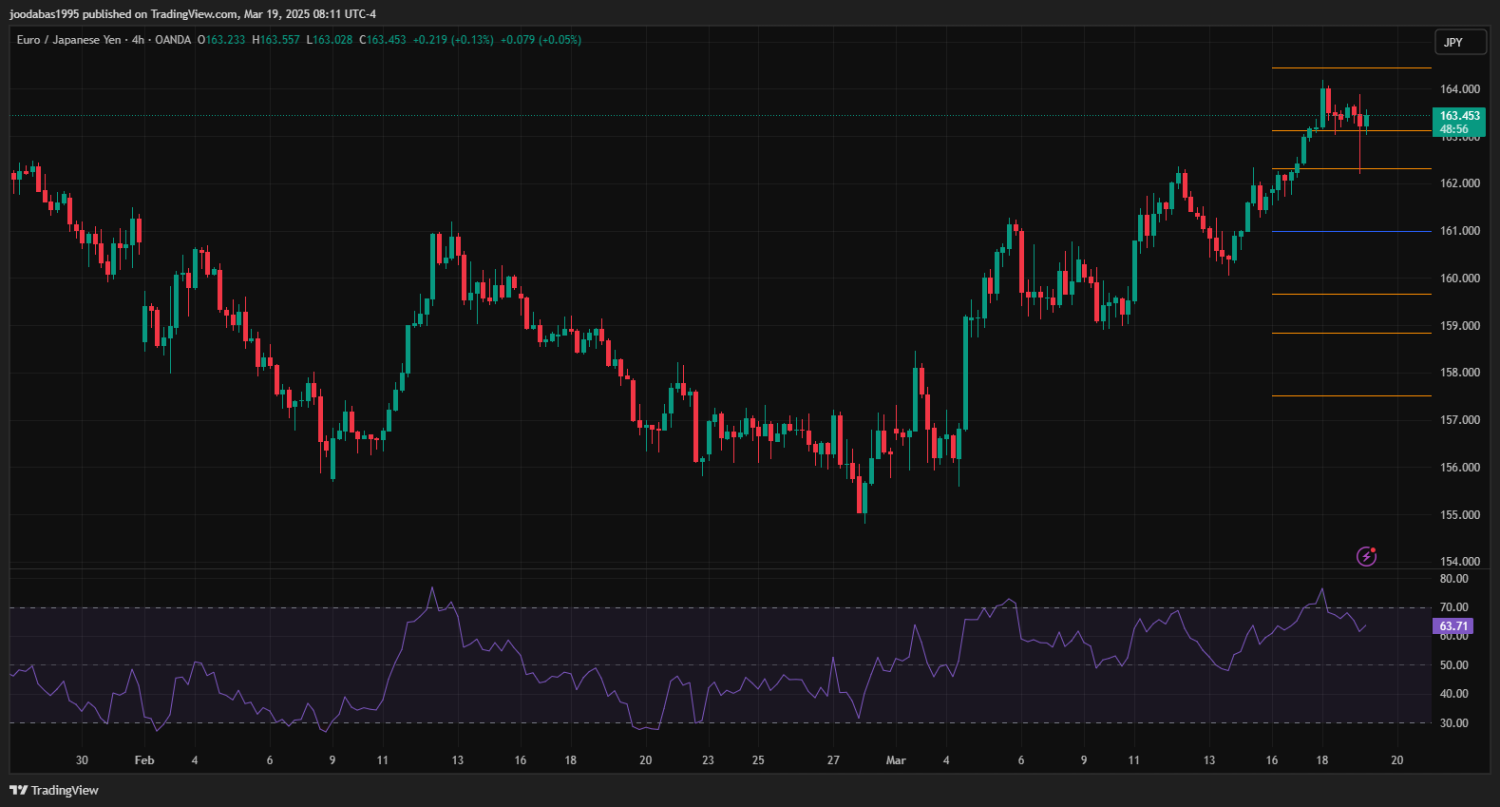Viewport: 1500px width, 807px height.
Task: Click the RSI 30.00 scale label
Action: (x=1453, y=723)
